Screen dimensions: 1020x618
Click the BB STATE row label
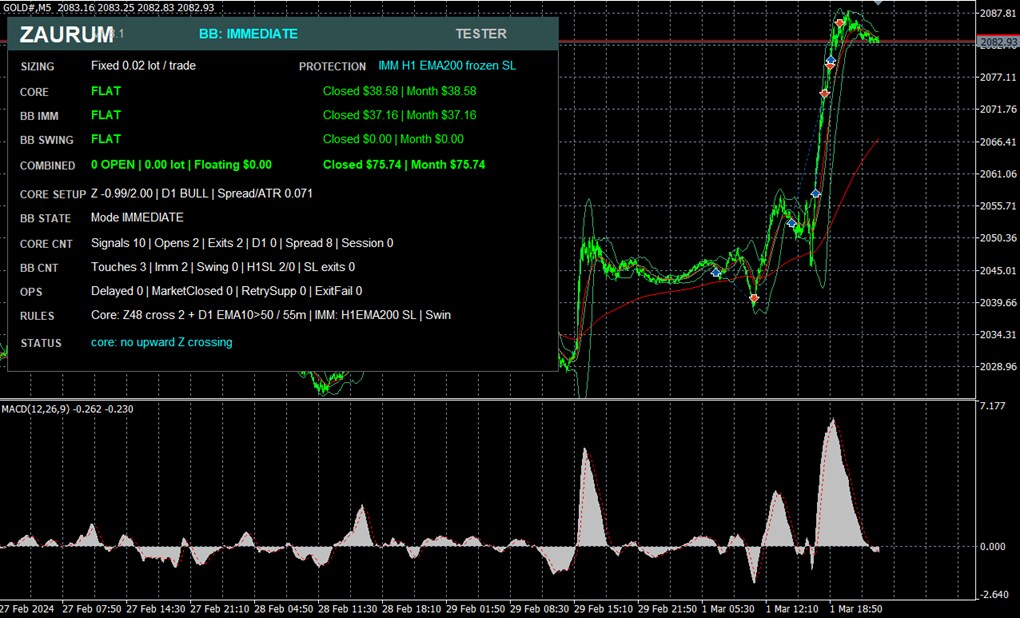[x=46, y=219]
